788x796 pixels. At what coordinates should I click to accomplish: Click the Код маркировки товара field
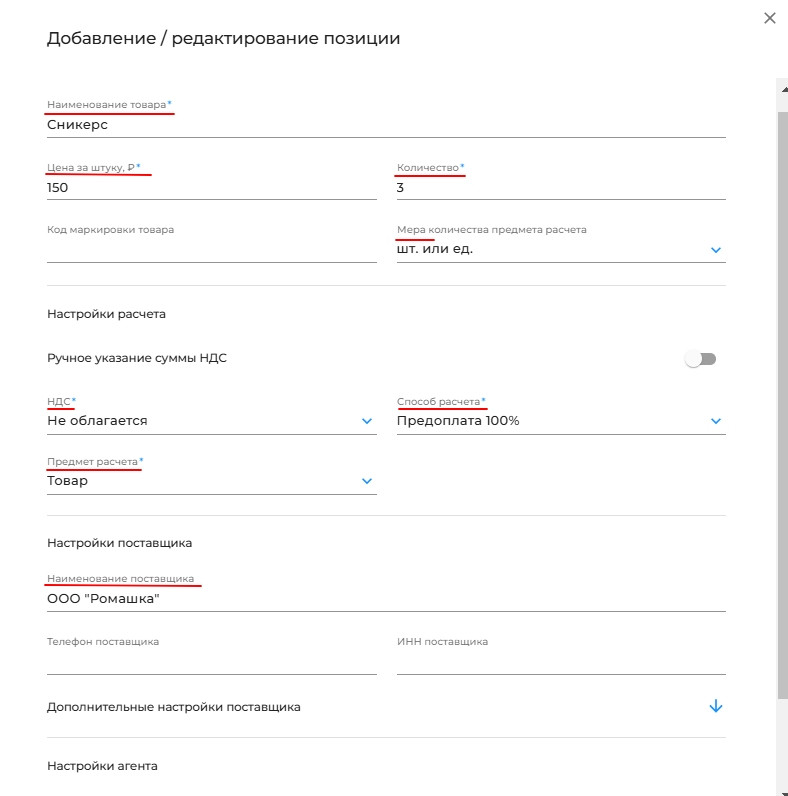(212, 250)
